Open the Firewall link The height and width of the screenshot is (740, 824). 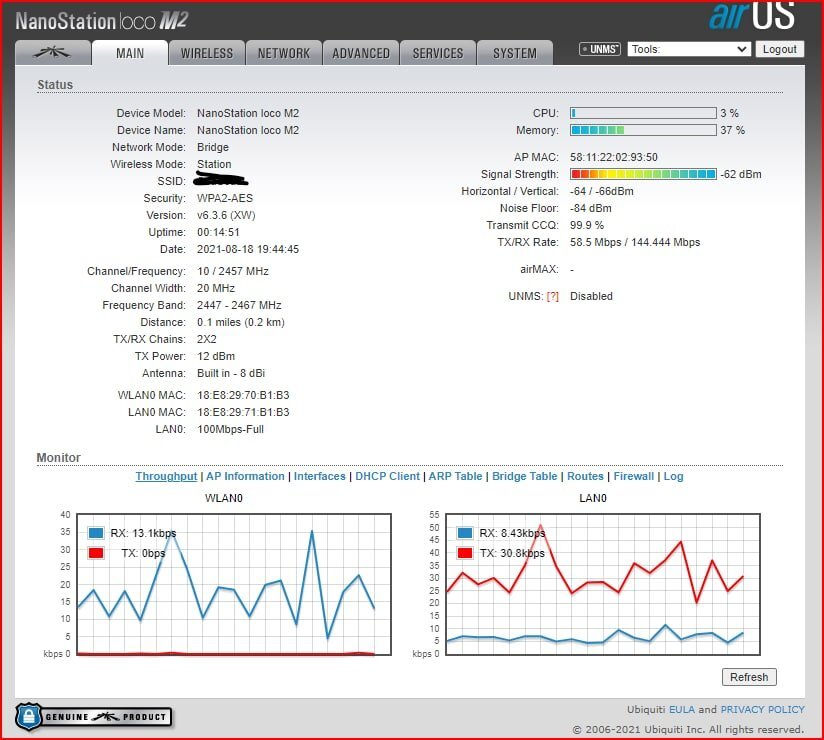pos(634,476)
